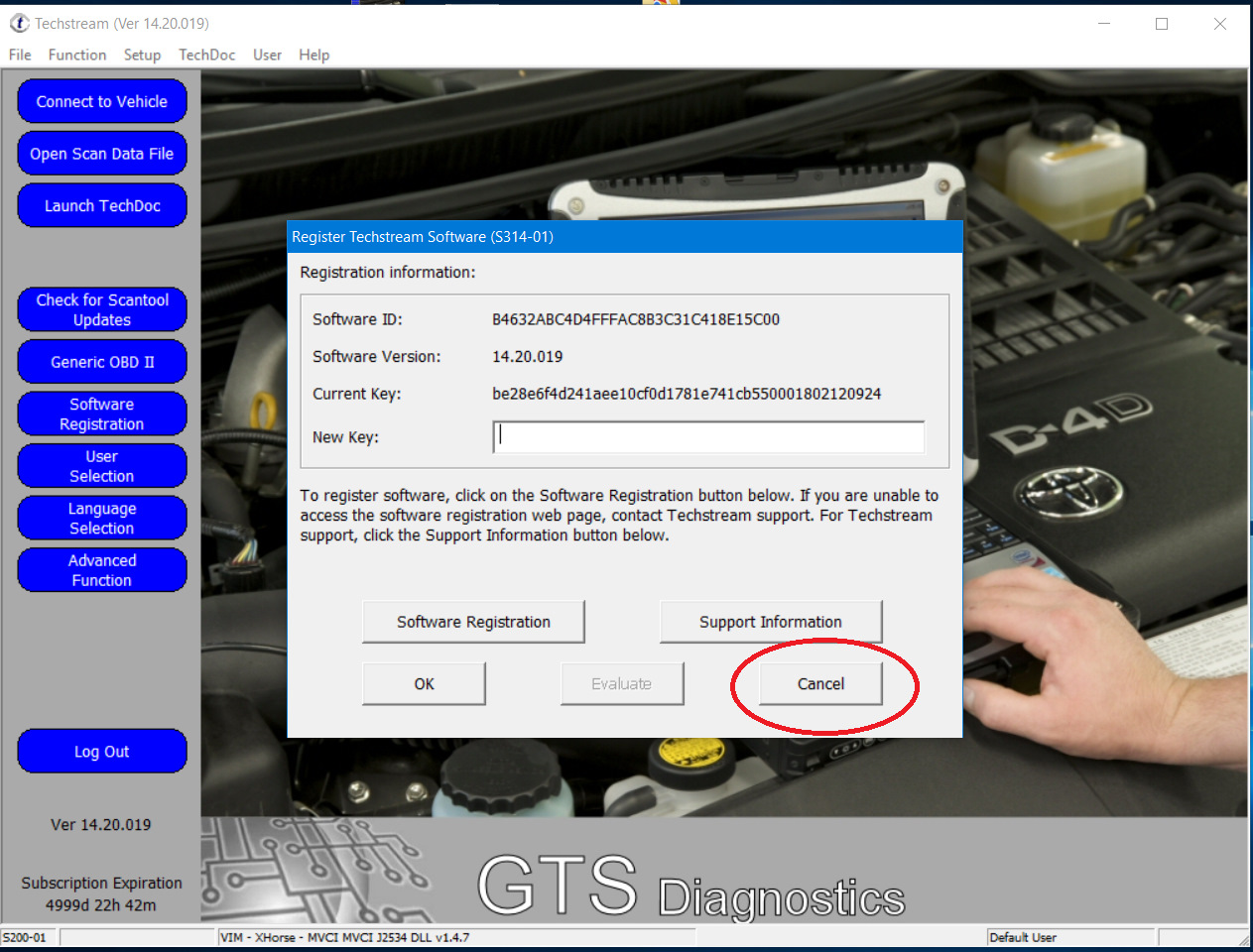Log Out of Techstream
Image resolution: width=1253 pixels, height=952 pixels.
click(x=102, y=751)
